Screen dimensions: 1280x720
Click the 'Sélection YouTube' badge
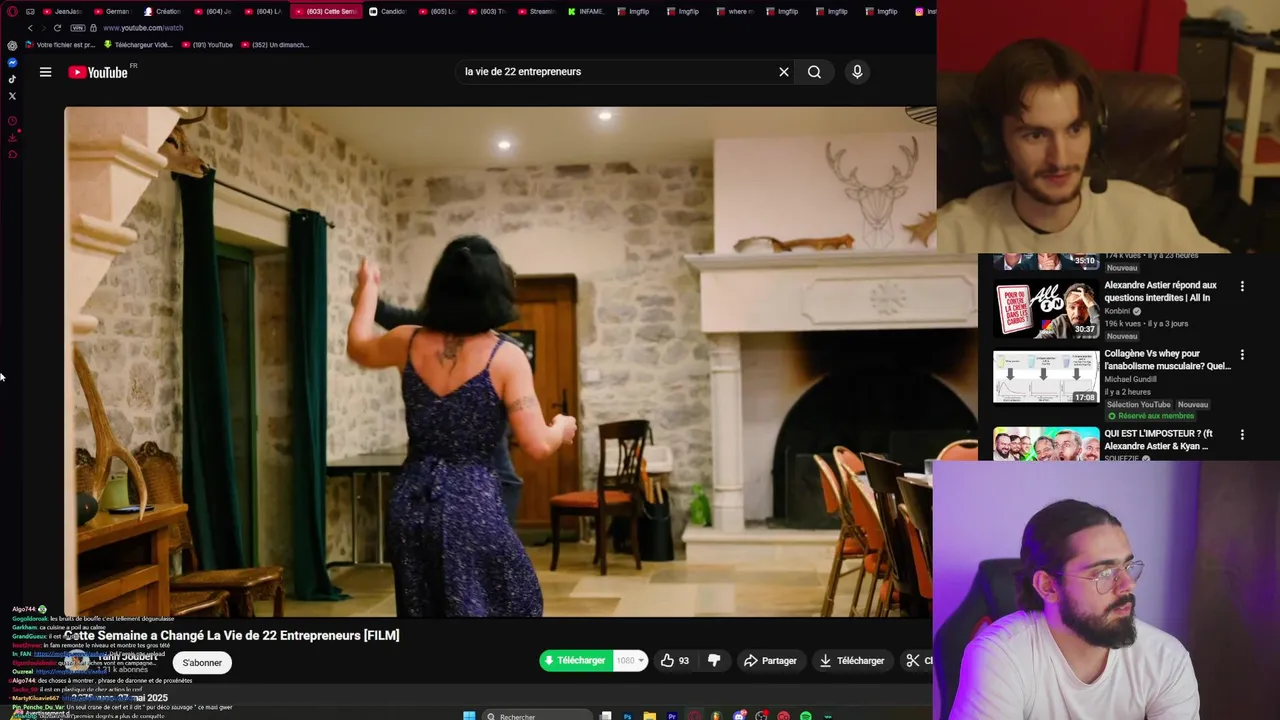click(x=1138, y=404)
